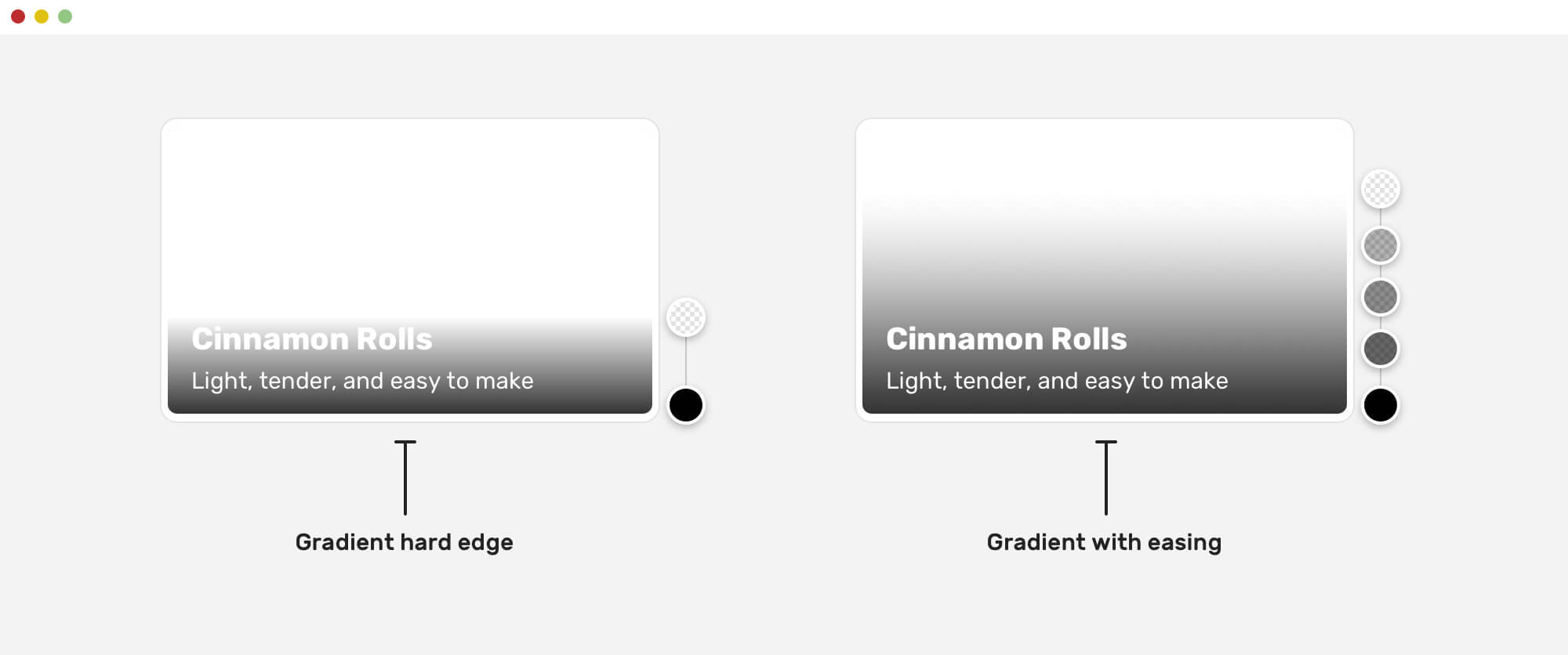Click the white image area of the hard edge card
Image resolution: width=1568 pixels, height=655 pixels.
click(x=410, y=212)
